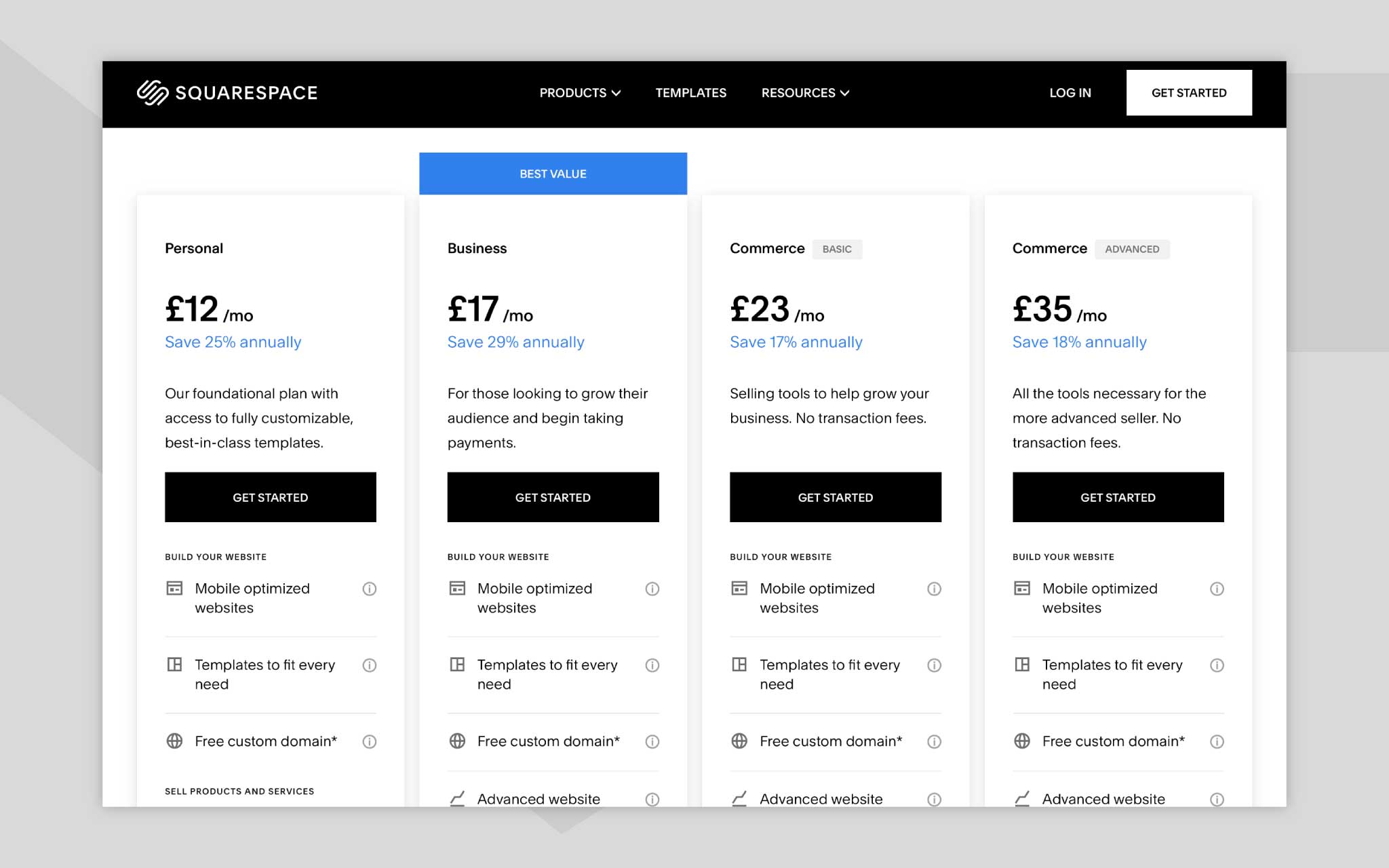Viewport: 1389px width, 868px height.
Task: Click the Get Started button in the header
Action: pyautogui.click(x=1189, y=93)
